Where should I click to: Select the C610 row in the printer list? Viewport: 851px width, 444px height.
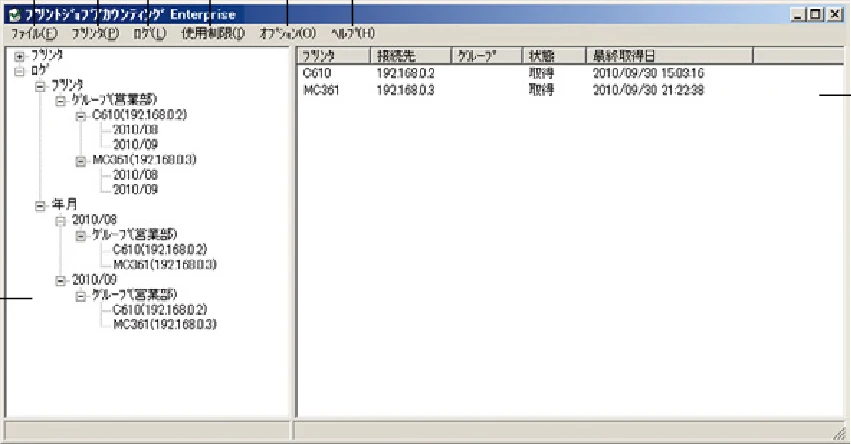[317, 73]
